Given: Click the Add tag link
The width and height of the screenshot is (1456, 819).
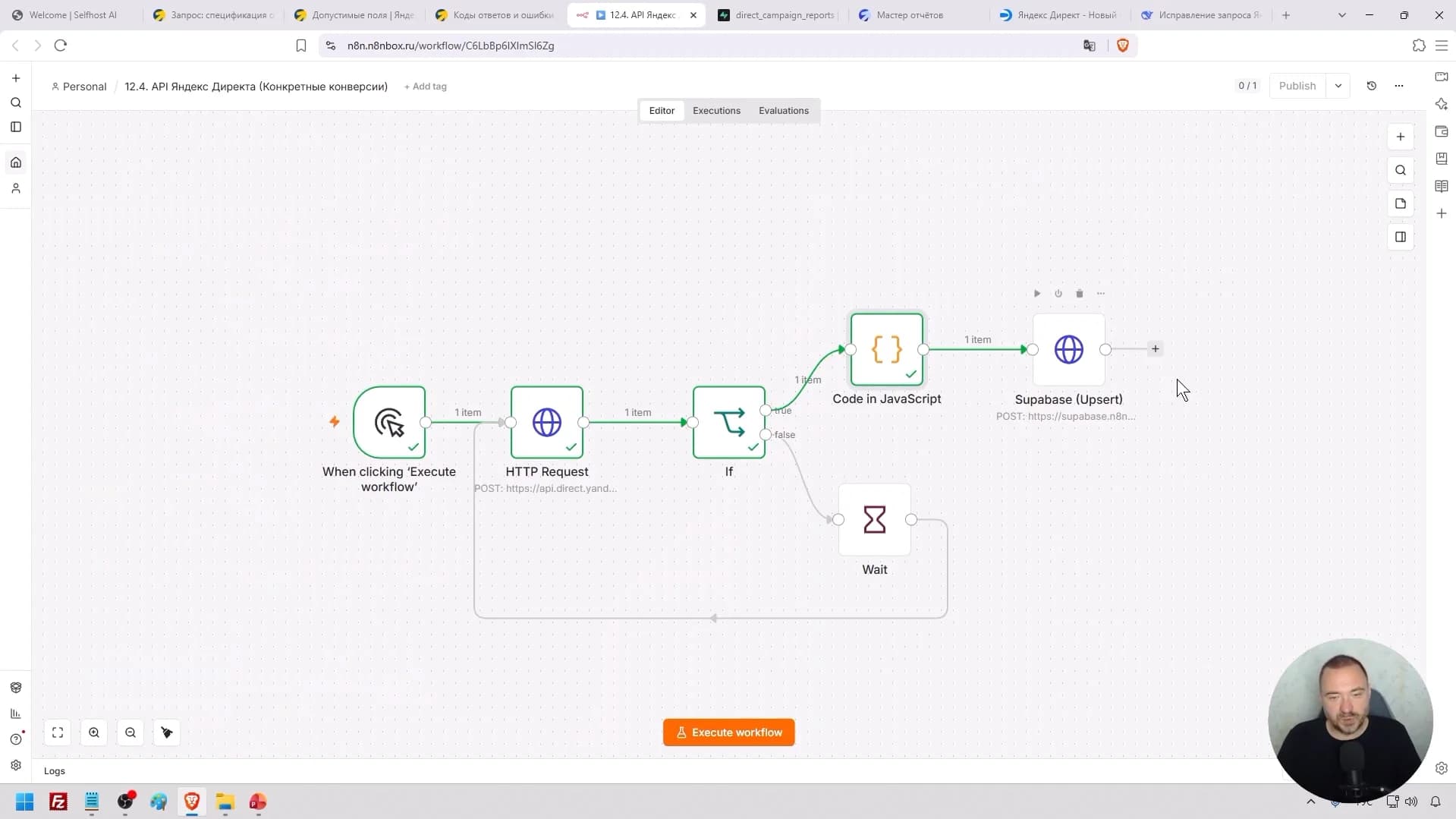Looking at the screenshot, I should click(426, 87).
